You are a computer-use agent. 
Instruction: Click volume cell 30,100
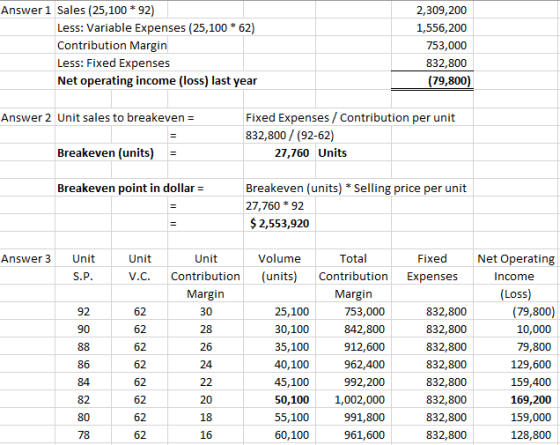292,329
